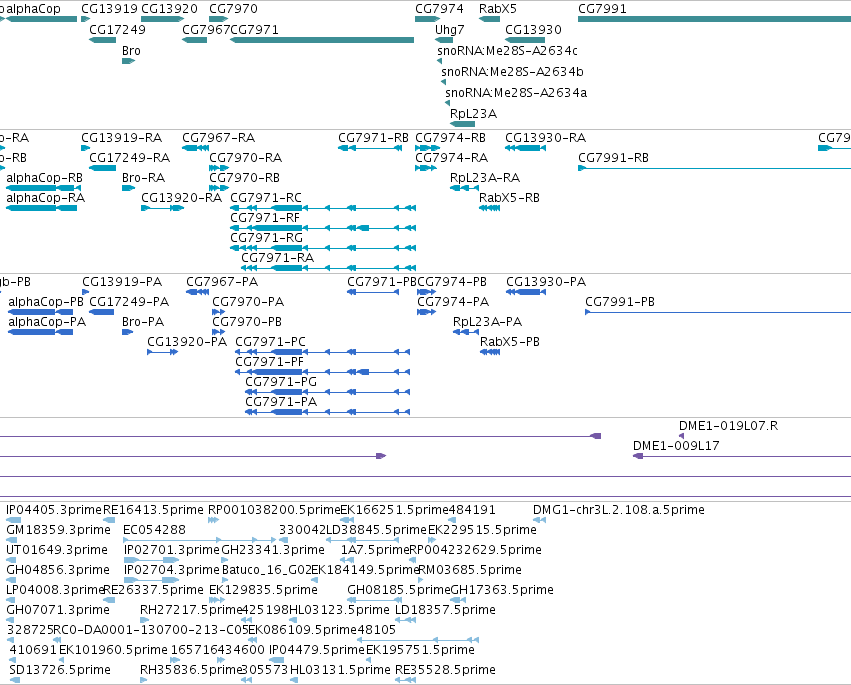This screenshot has width=851, height=685.
Task: Click the CG17249-RA transcript label
Action: (x=130, y=157)
